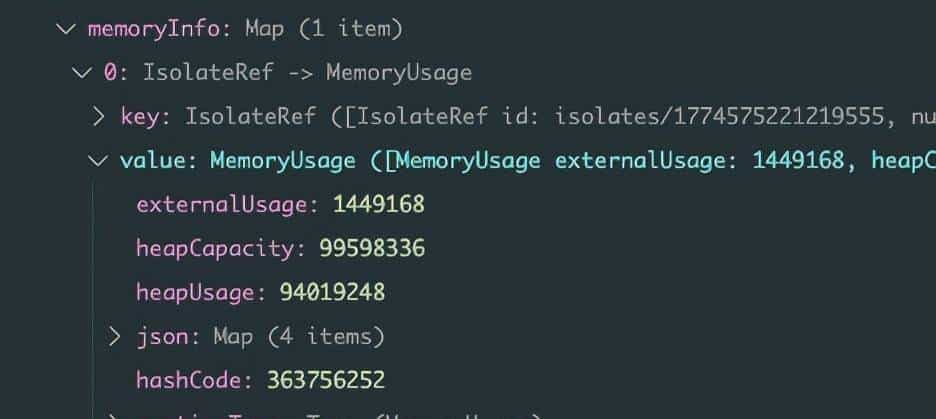Viewport: 936px width, 419px height.
Task: Expand the json: Map chevron
Action: 115,336
